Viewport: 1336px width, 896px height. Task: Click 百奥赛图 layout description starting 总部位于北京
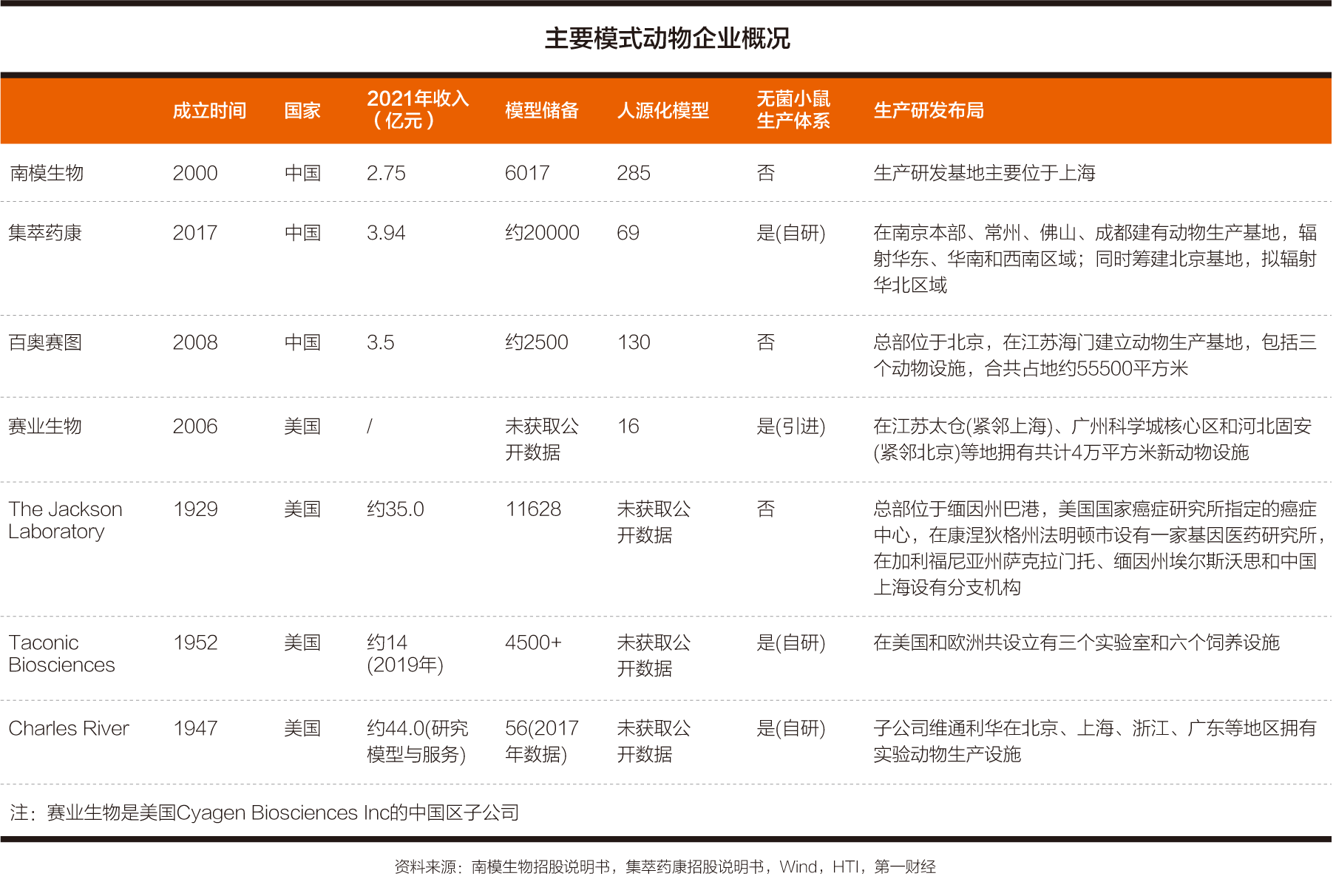(x=1095, y=355)
